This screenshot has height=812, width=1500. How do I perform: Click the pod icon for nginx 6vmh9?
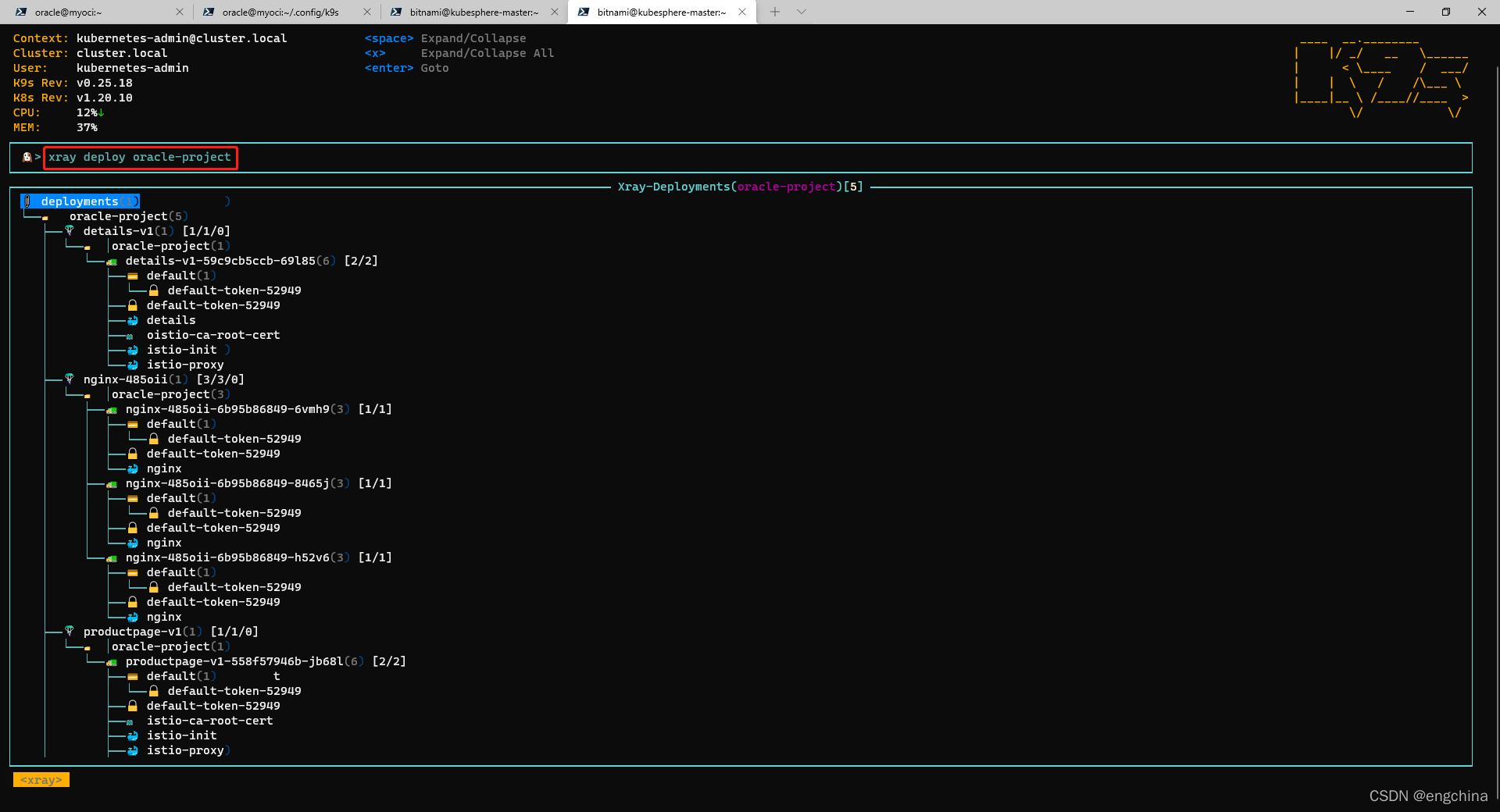point(112,410)
